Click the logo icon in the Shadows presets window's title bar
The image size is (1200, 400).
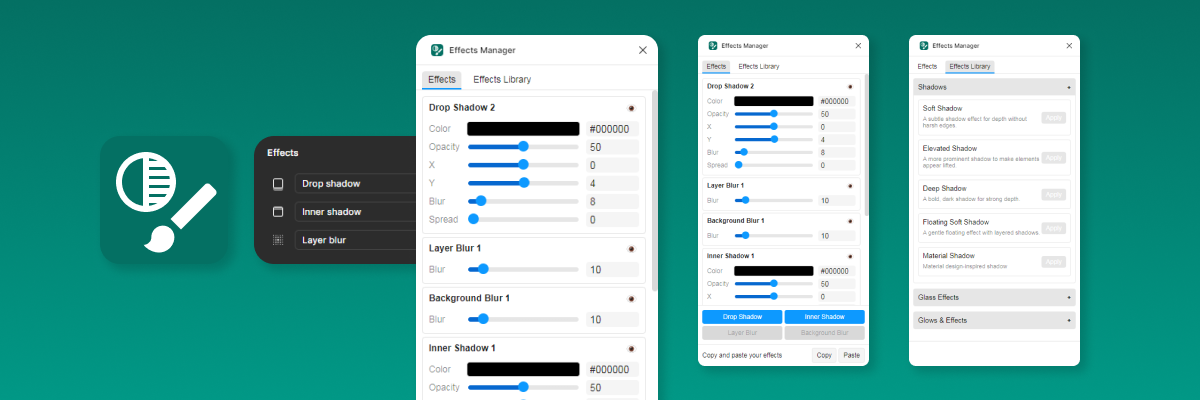[923, 45]
